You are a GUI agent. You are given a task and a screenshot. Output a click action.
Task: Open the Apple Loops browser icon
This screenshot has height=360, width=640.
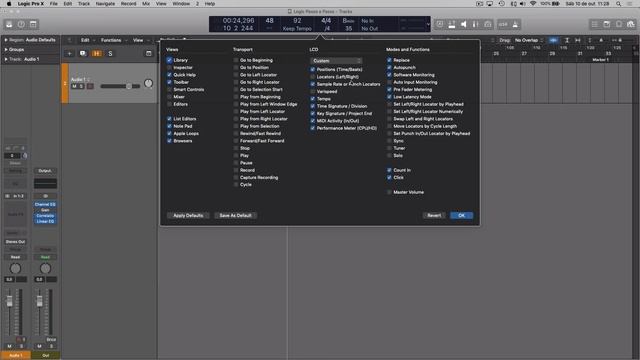coord(619,24)
